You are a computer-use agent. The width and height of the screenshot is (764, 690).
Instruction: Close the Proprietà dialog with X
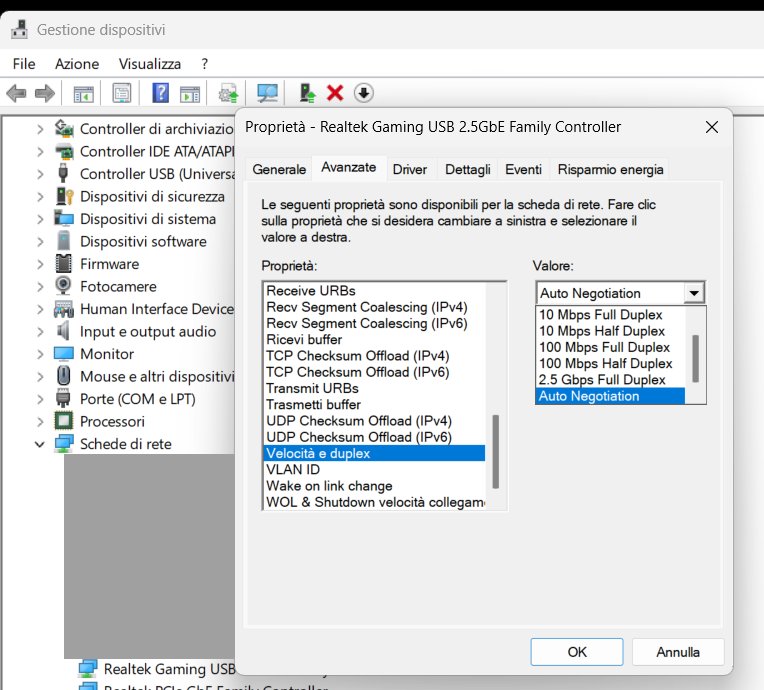[712, 127]
